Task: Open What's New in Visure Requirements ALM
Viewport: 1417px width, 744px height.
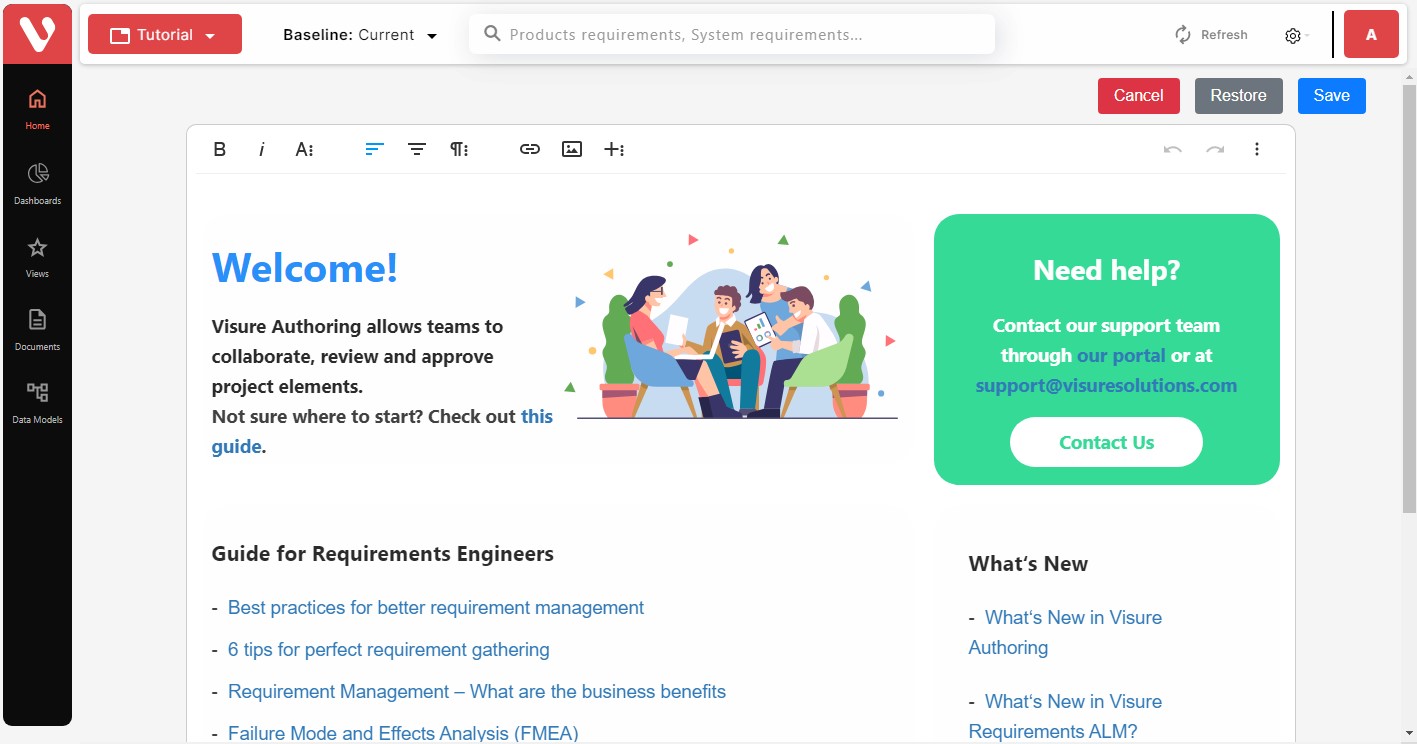Action: coord(1066,716)
